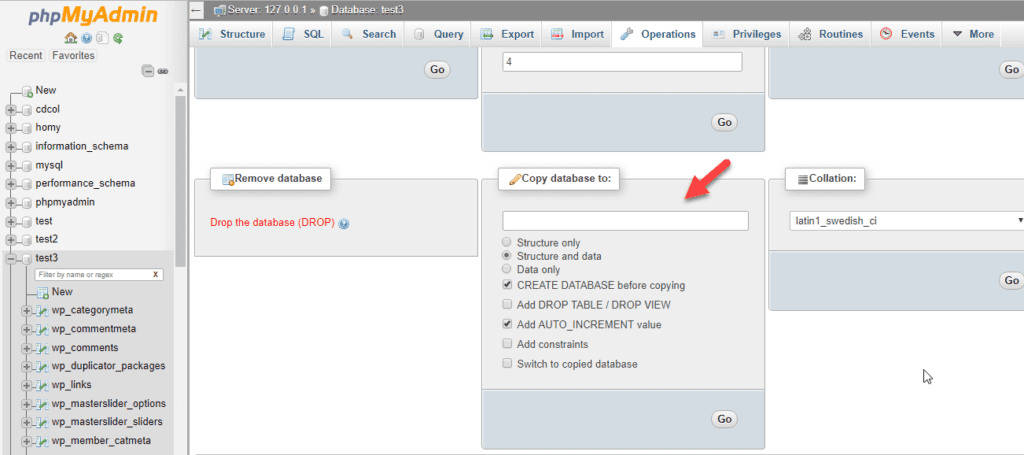Click the phpMyAdmin logo
This screenshot has height=455, width=1024.
click(x=92, y=16)
